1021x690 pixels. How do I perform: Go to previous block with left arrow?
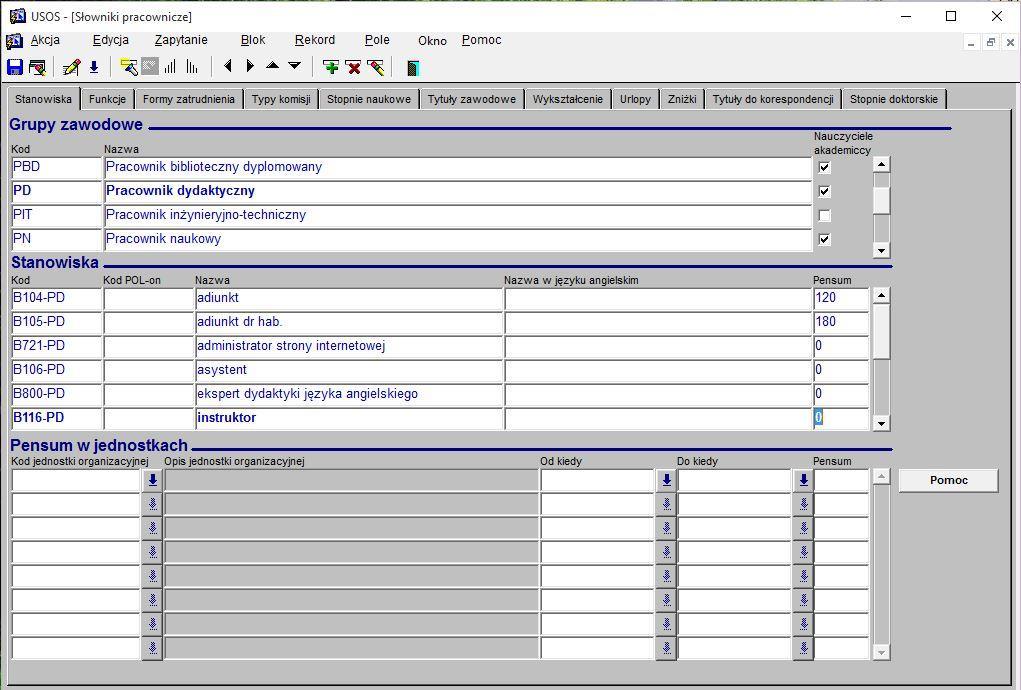[227, 66]
